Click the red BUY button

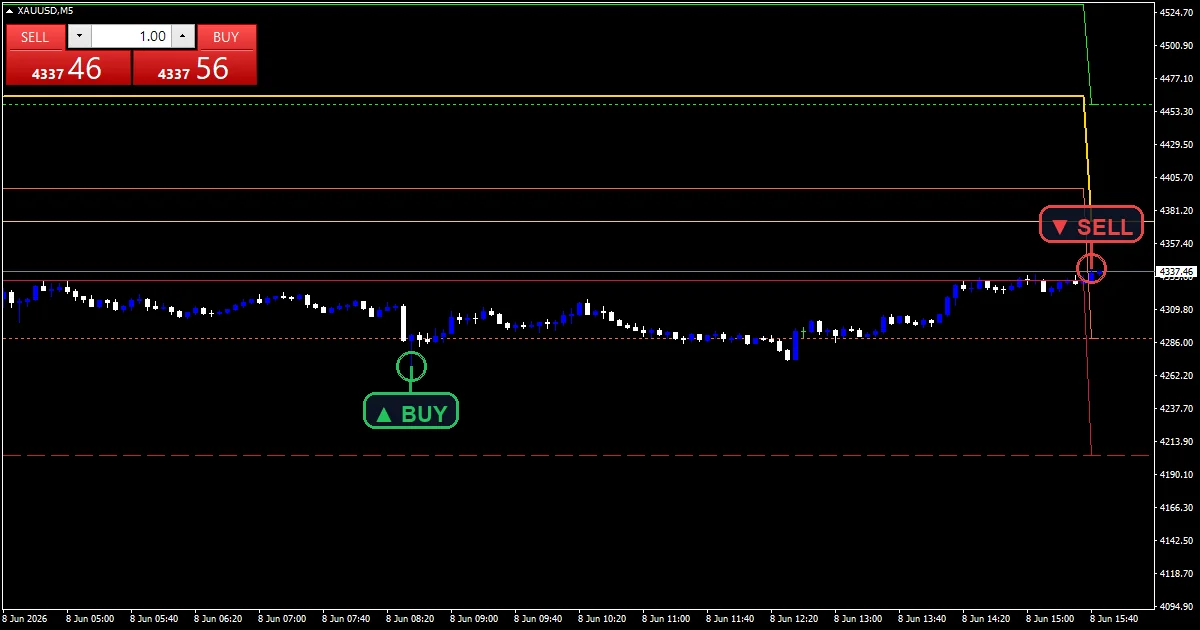(x=226, y=37)
